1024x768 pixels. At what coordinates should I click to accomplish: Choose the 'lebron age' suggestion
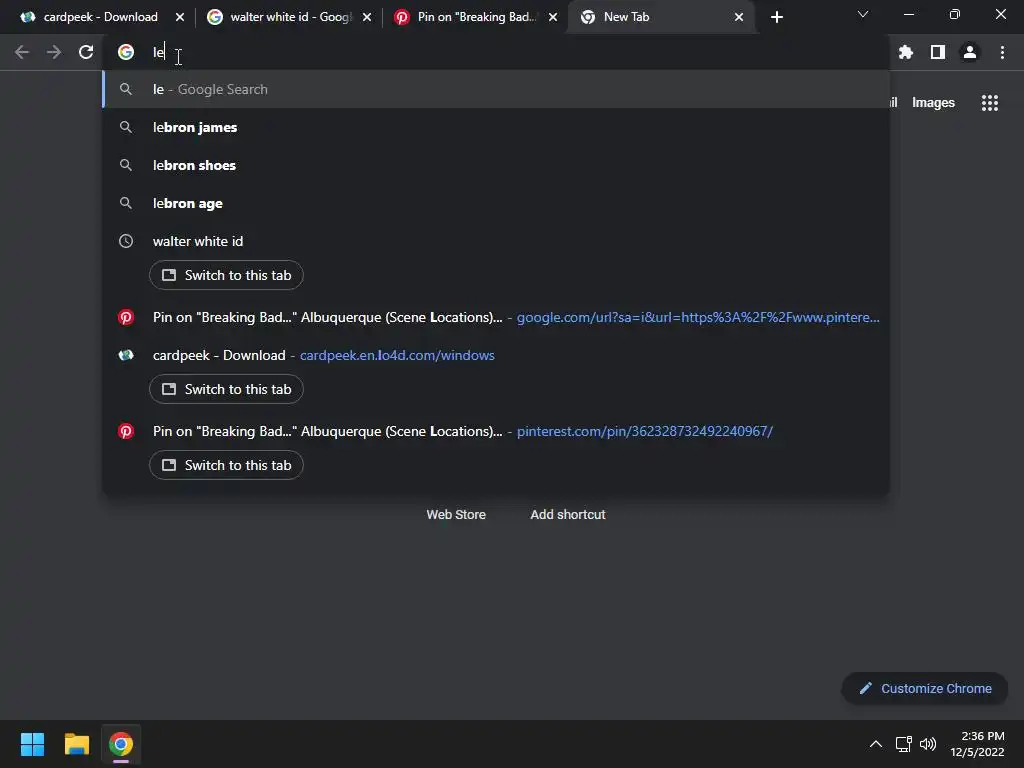(x=496, y=203)
